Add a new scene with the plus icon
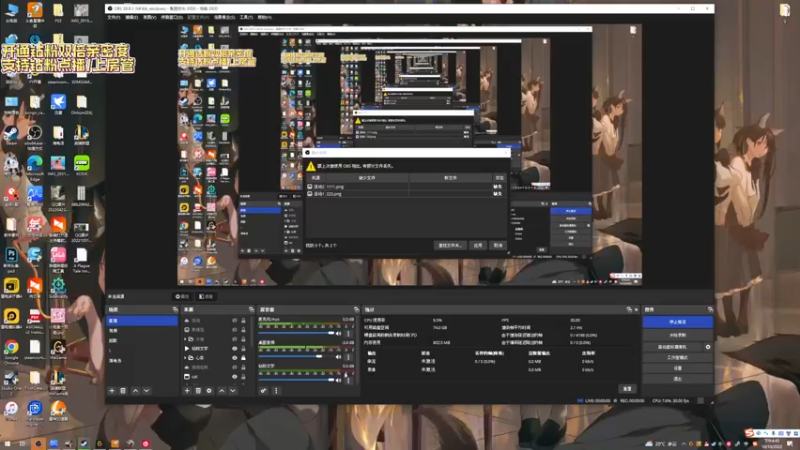The height and width of the screenshot is (450, 800). click(112, 391)
